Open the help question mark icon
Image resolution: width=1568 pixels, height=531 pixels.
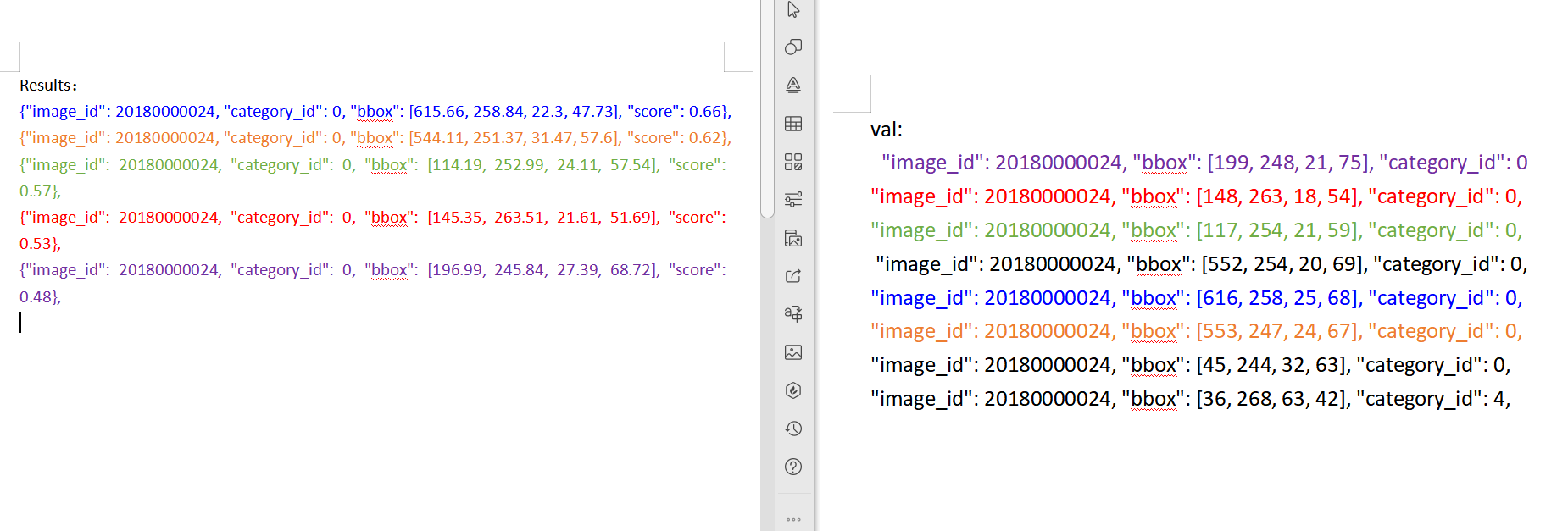pos(793,467)
